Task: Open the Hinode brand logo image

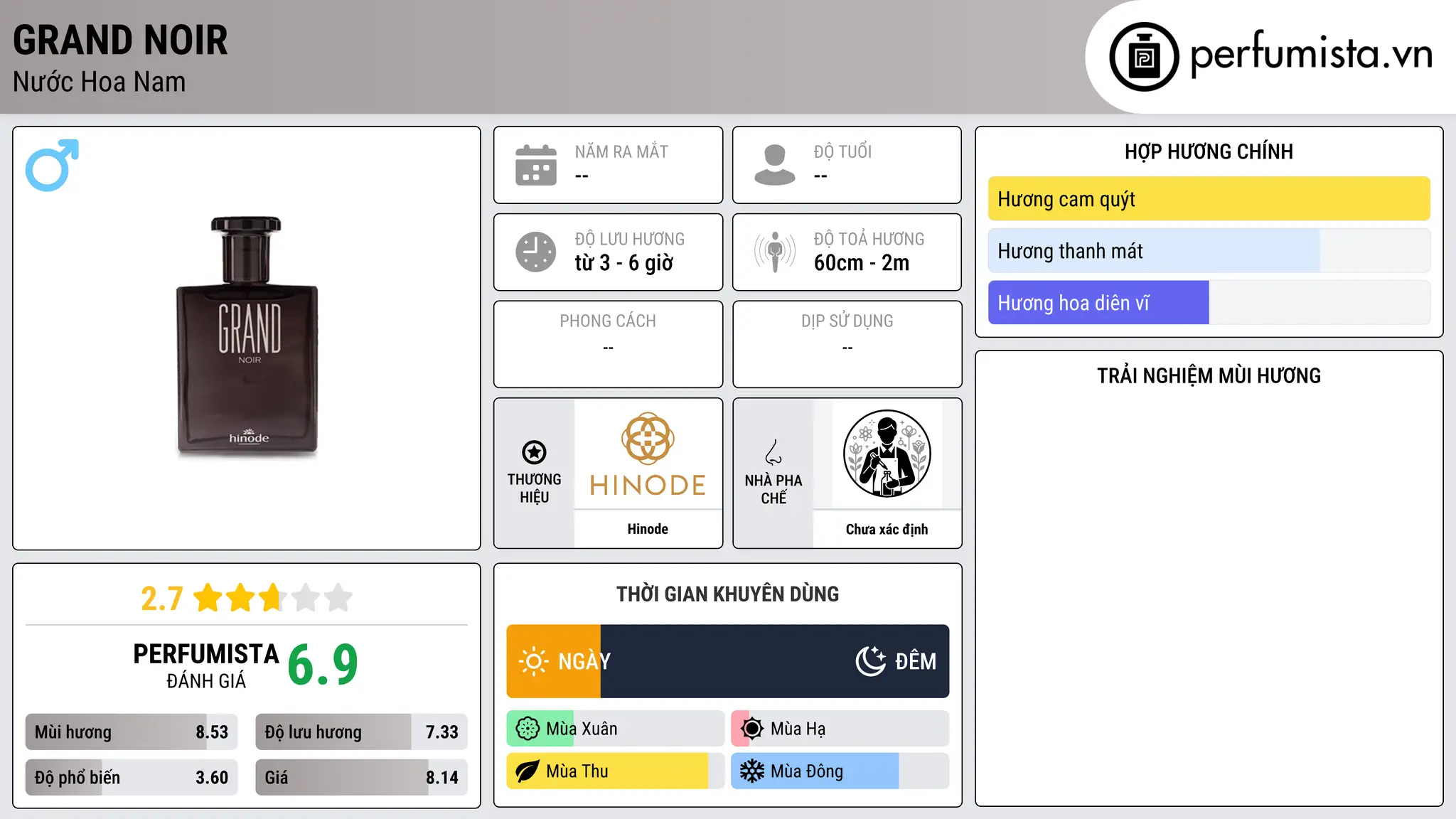Action: pyautogui.click(x=648, y=454)
